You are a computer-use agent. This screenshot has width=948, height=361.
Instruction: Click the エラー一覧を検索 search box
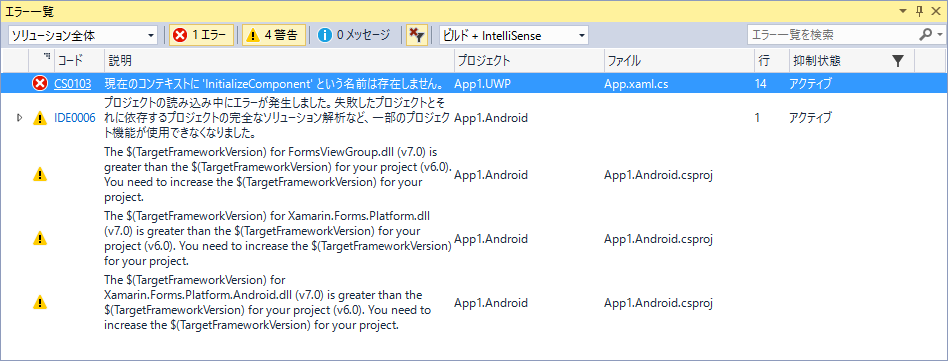coord(832,36)
